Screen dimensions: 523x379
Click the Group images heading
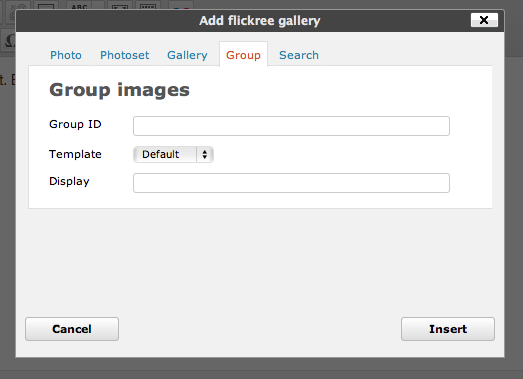(x=119, y=90)
